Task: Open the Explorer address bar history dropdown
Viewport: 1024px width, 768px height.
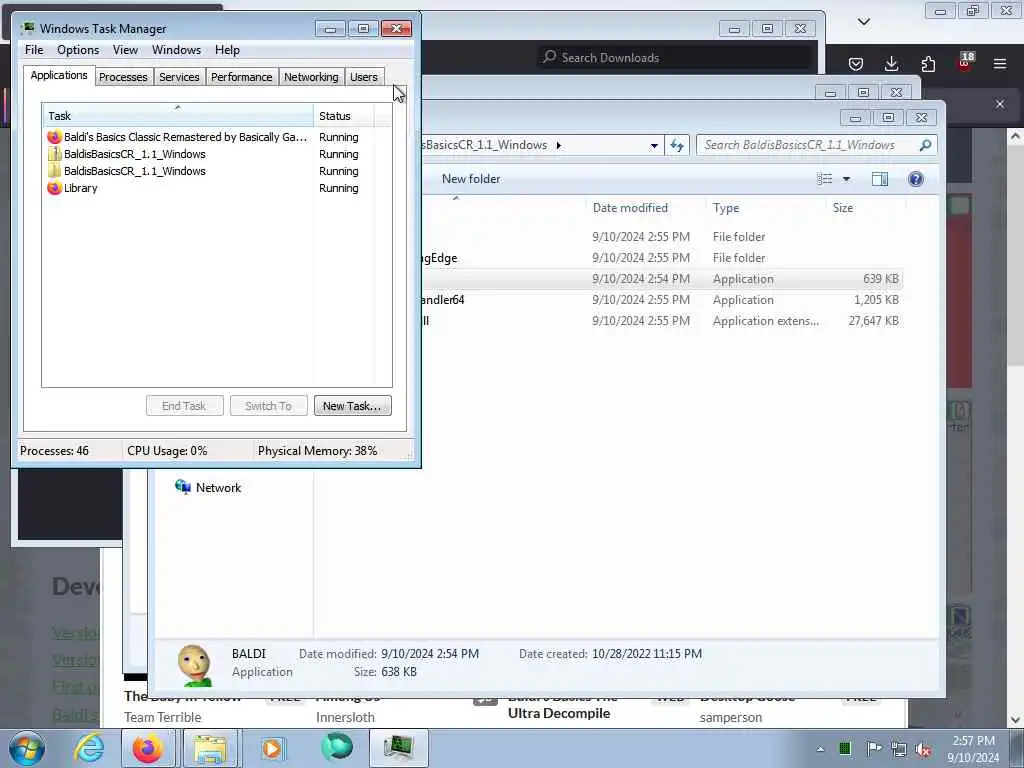Action: [x=654, y=146]
